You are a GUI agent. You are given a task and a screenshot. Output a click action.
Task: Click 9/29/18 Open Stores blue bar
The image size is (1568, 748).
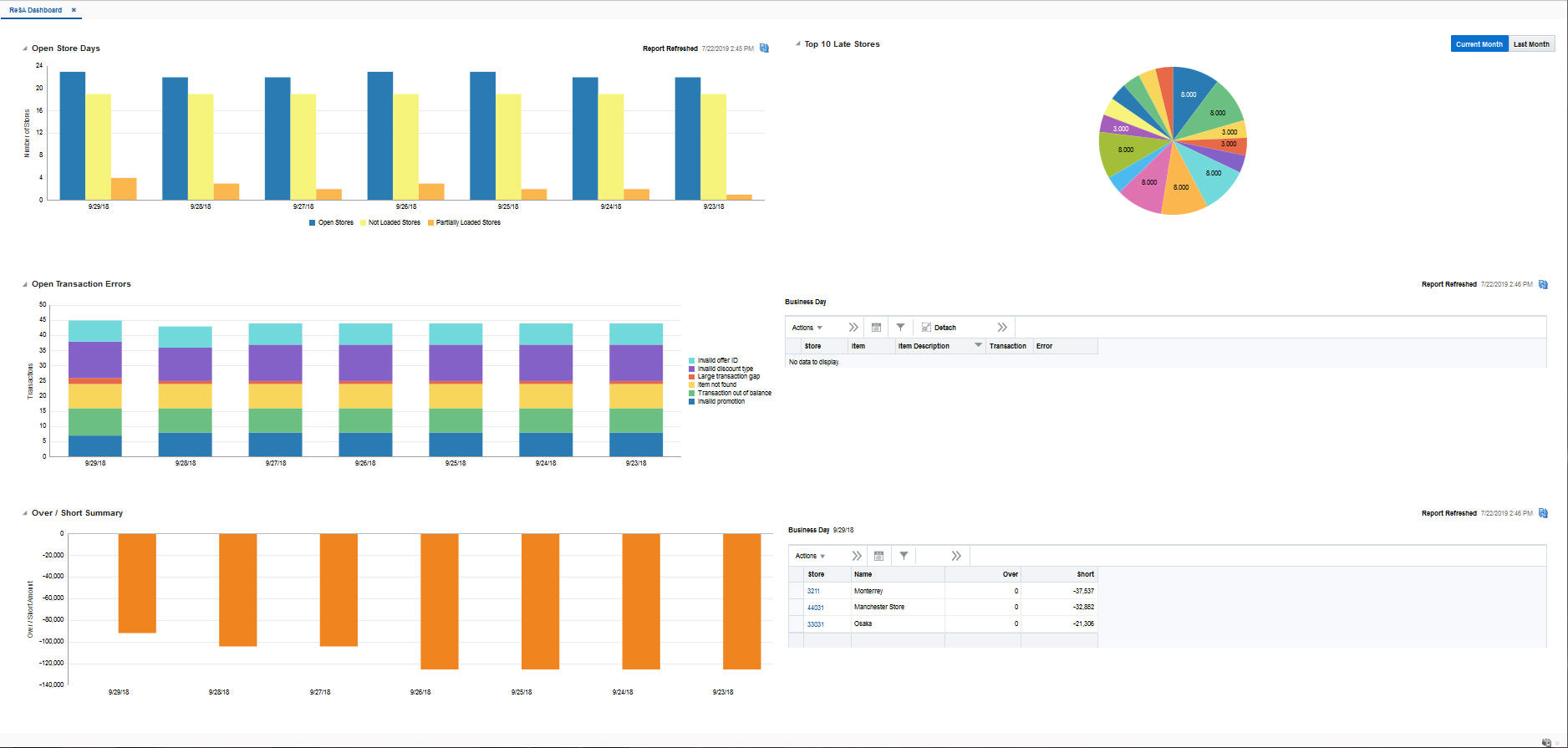[73, 136]
